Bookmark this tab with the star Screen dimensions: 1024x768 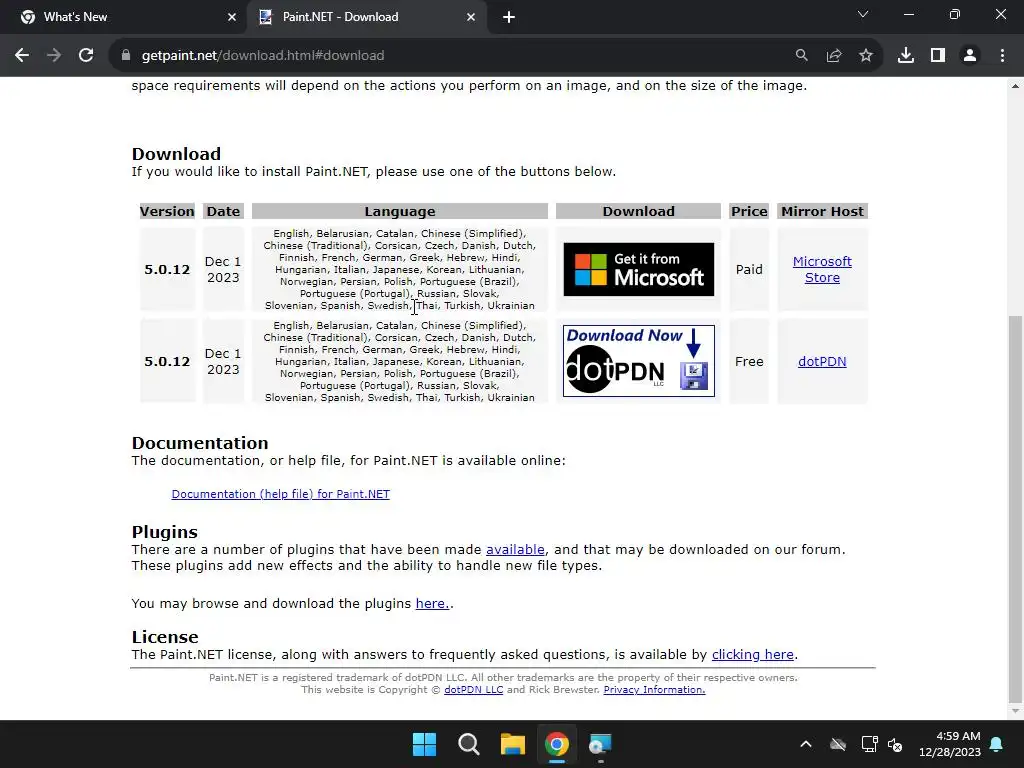[866, 56]
